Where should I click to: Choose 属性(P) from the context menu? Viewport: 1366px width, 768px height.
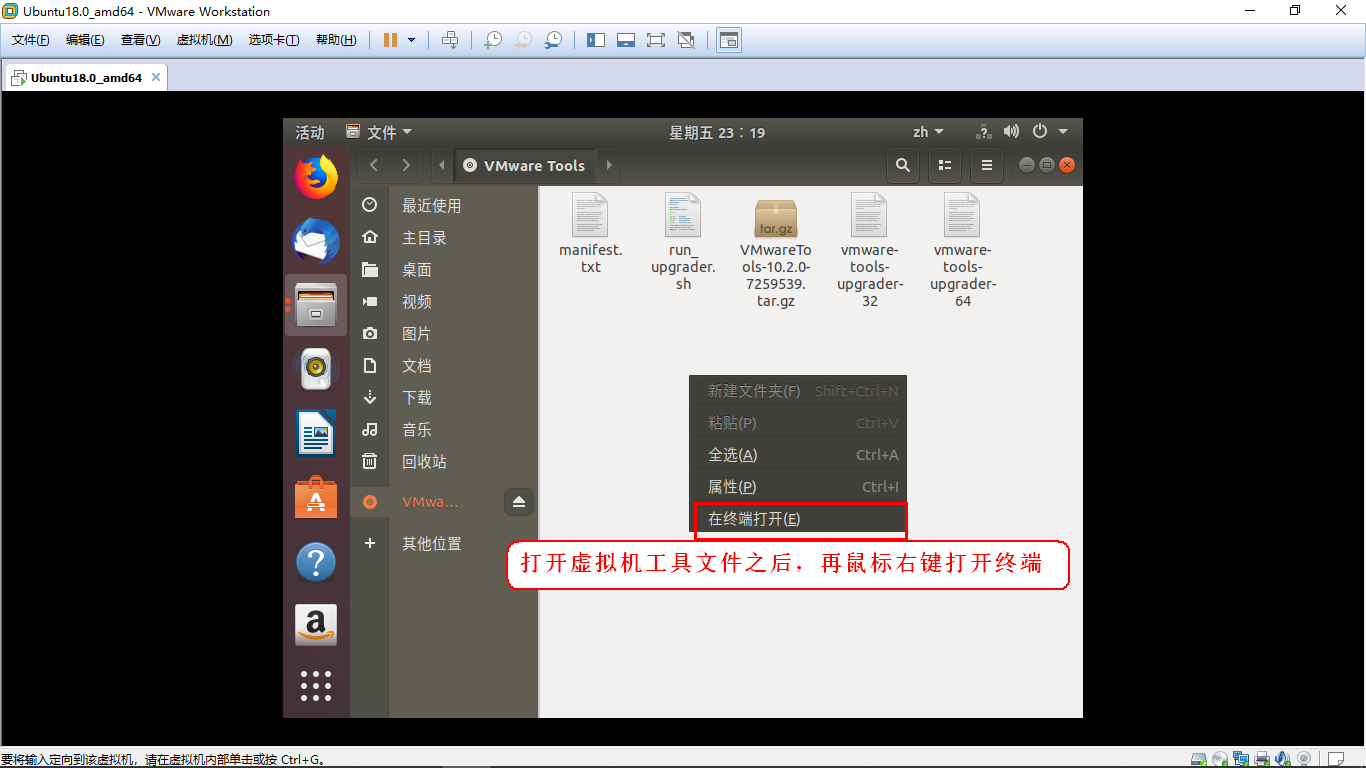click(x=798, y=487)
